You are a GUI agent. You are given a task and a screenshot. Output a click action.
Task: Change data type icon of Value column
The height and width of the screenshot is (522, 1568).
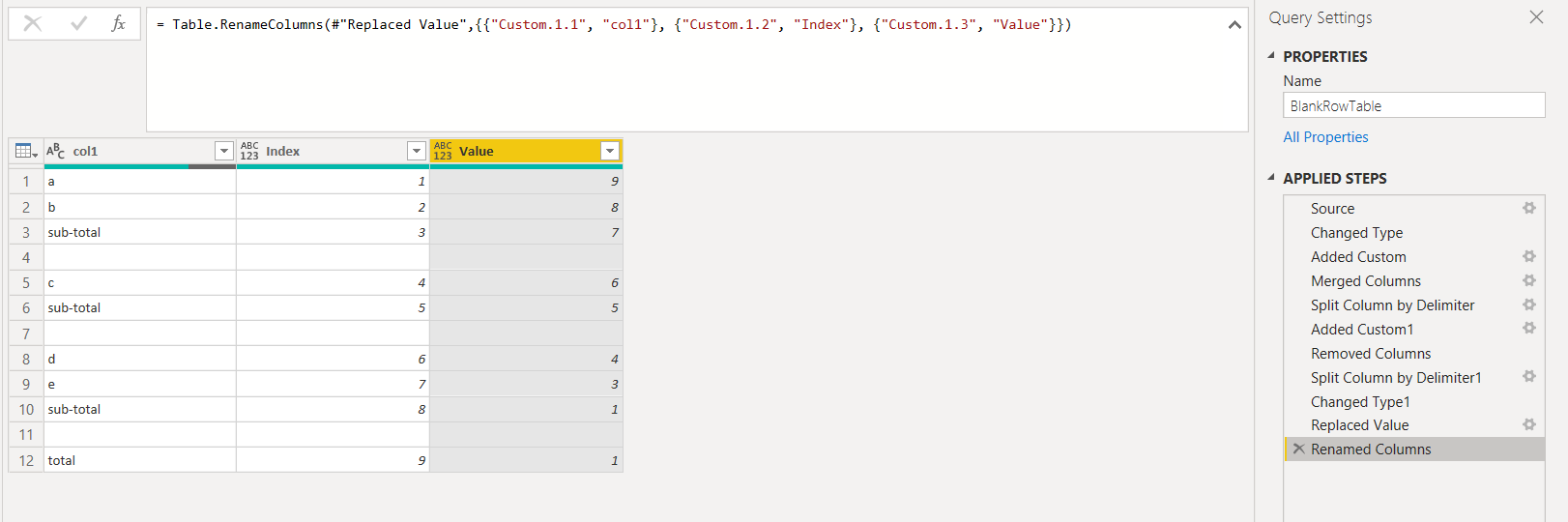tap(443, 151)
